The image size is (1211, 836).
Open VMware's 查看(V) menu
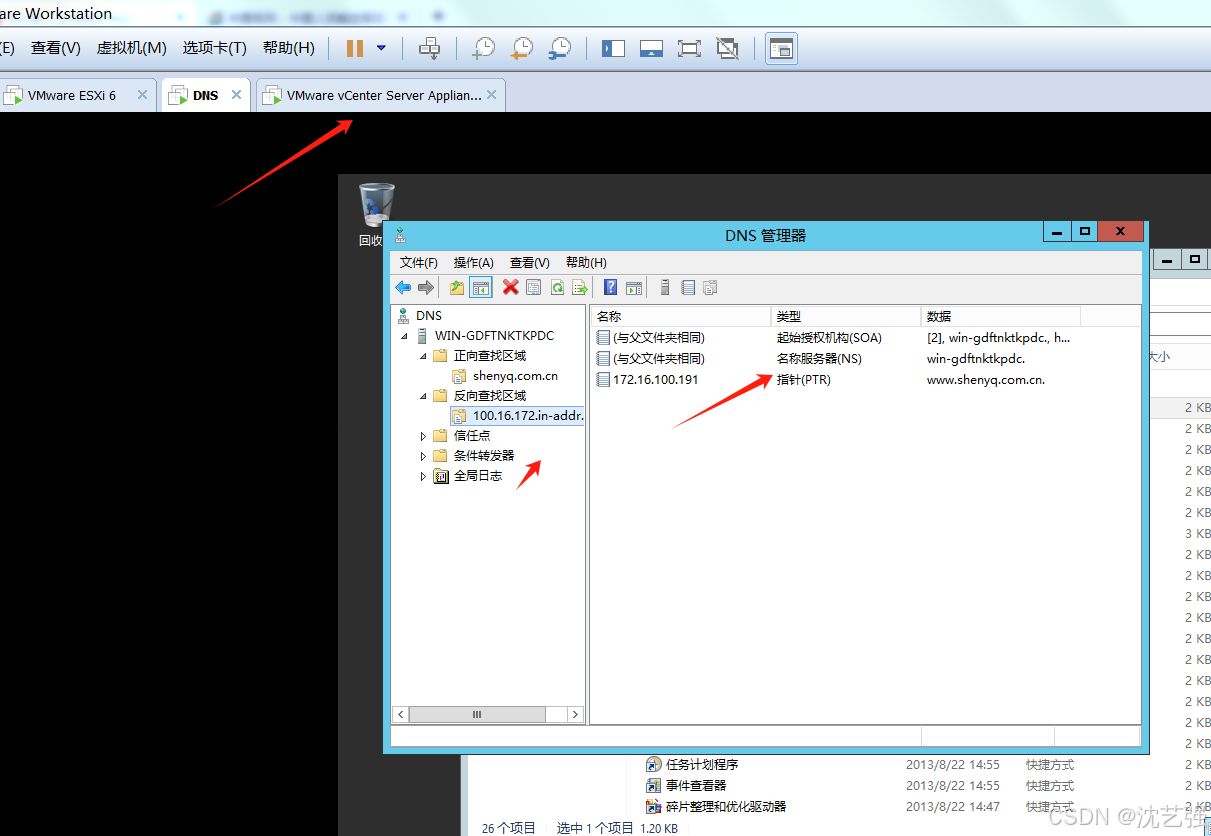click(56, 48)
